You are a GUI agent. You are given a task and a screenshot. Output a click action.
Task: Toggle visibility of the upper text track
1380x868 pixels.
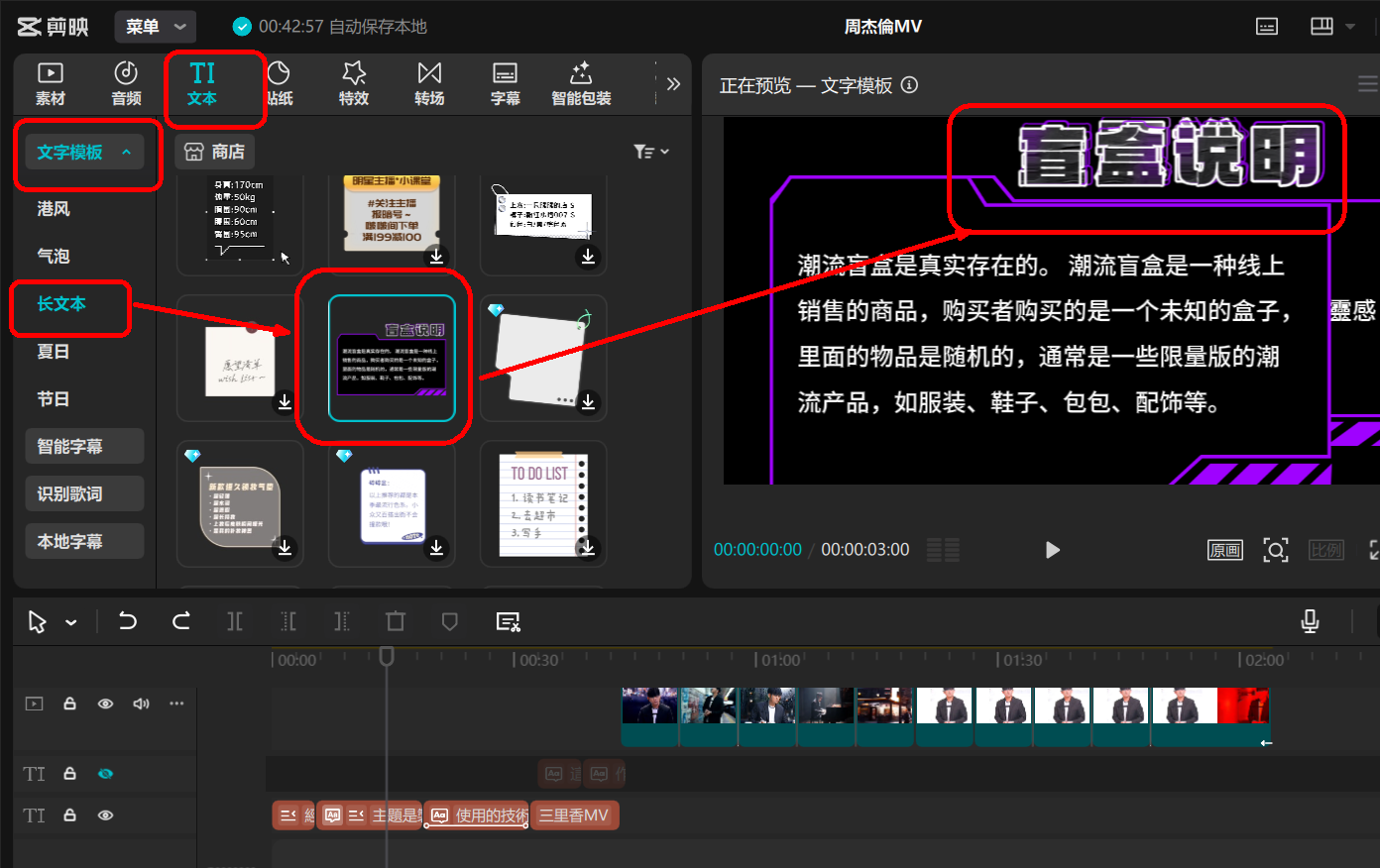point(105,774)
